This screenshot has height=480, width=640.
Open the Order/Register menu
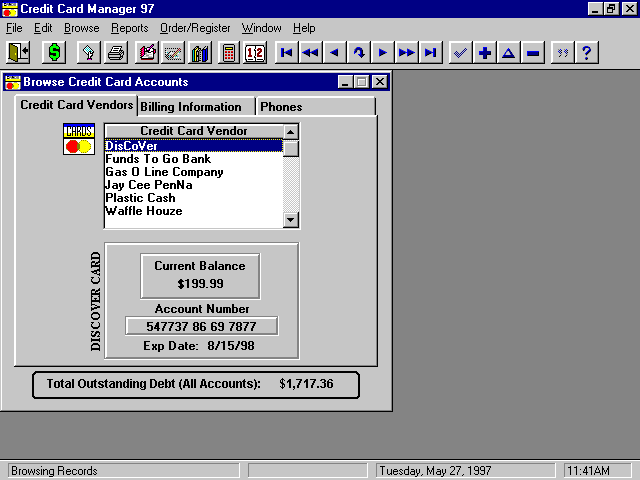click(x=195, y=28)
